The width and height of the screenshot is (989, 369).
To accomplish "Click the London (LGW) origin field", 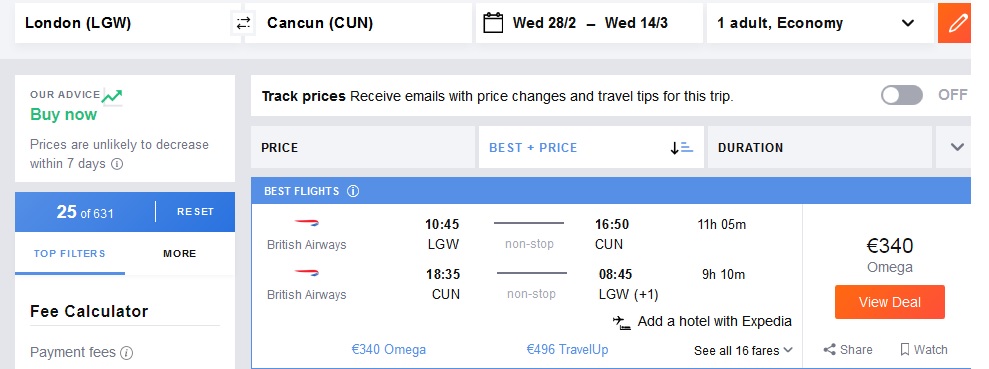I will [126, 23].
